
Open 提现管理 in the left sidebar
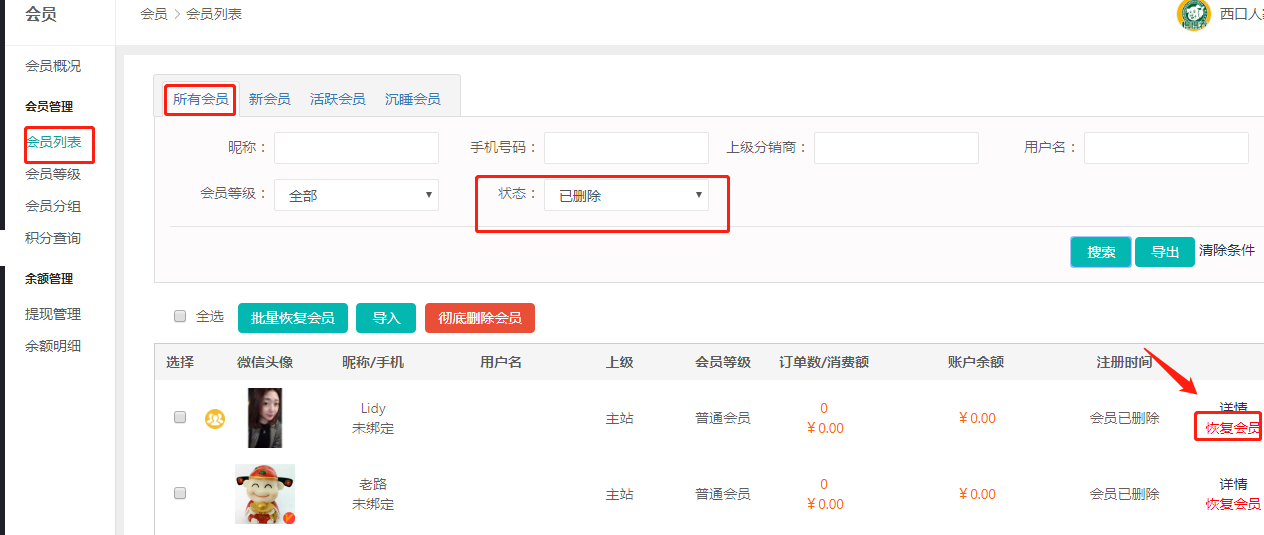tap(53, 314)
